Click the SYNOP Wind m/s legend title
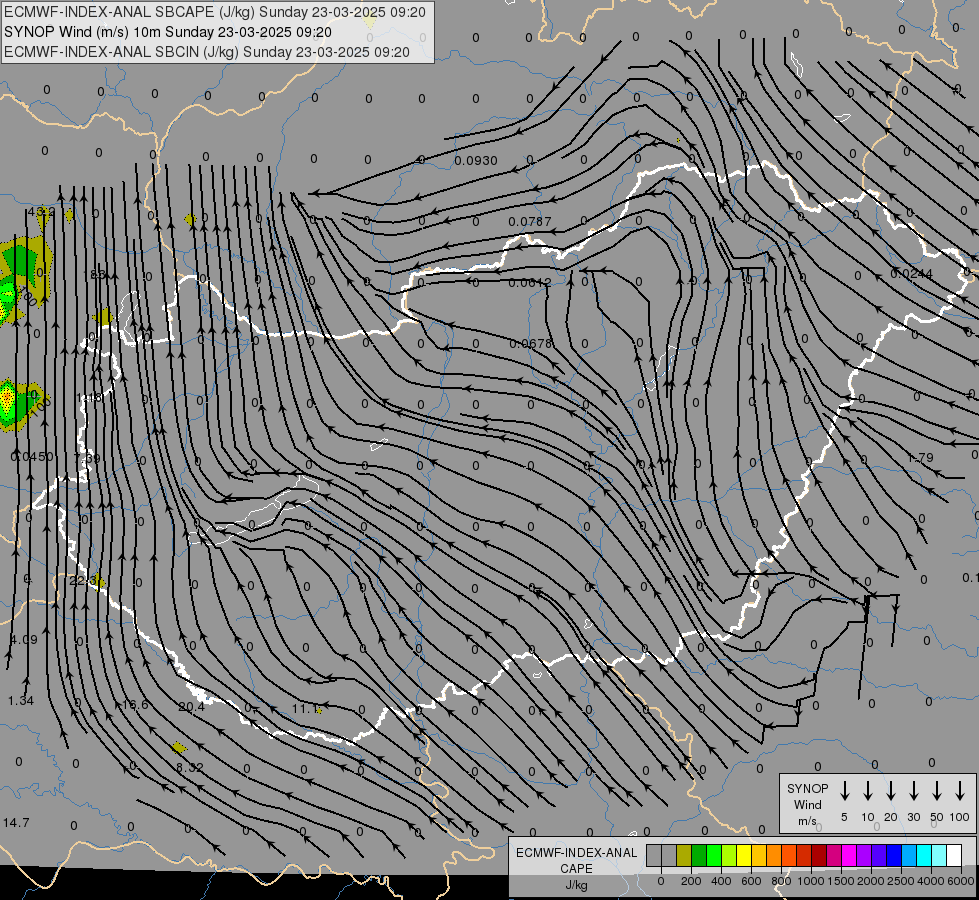 pos(807,804)
